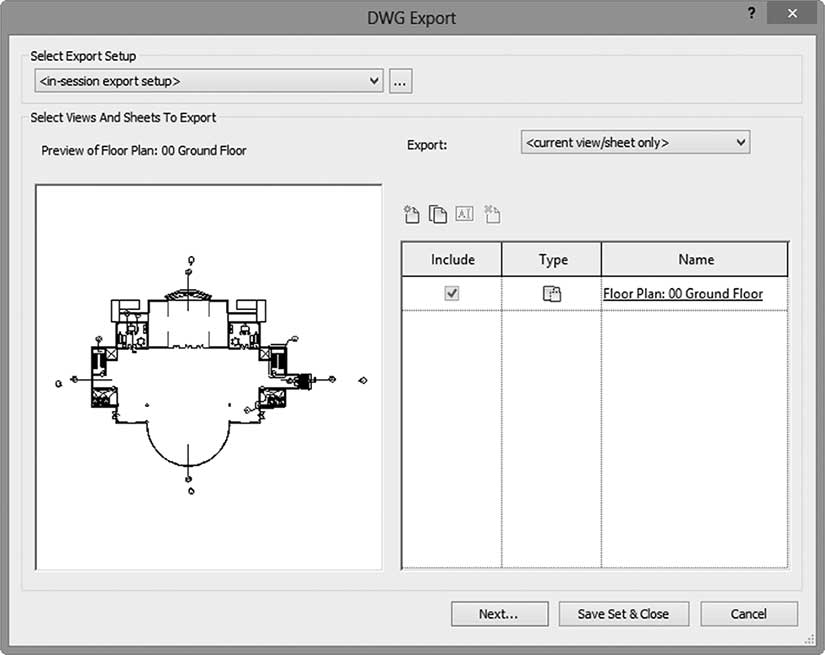
Task: Open the help question mark button
Action: pyautogui.click(x=751, y=13)
